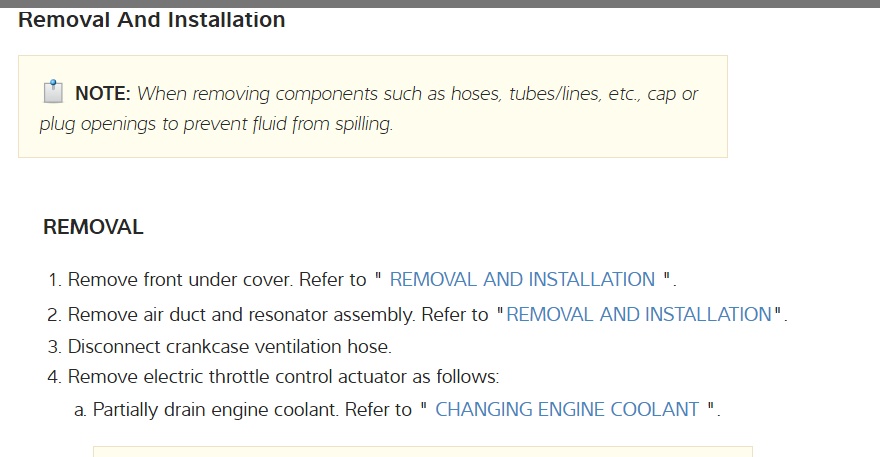Follow the CHANGING ENGINE COOLANT link
Screen dimensions: 880x457
point(567,410)
